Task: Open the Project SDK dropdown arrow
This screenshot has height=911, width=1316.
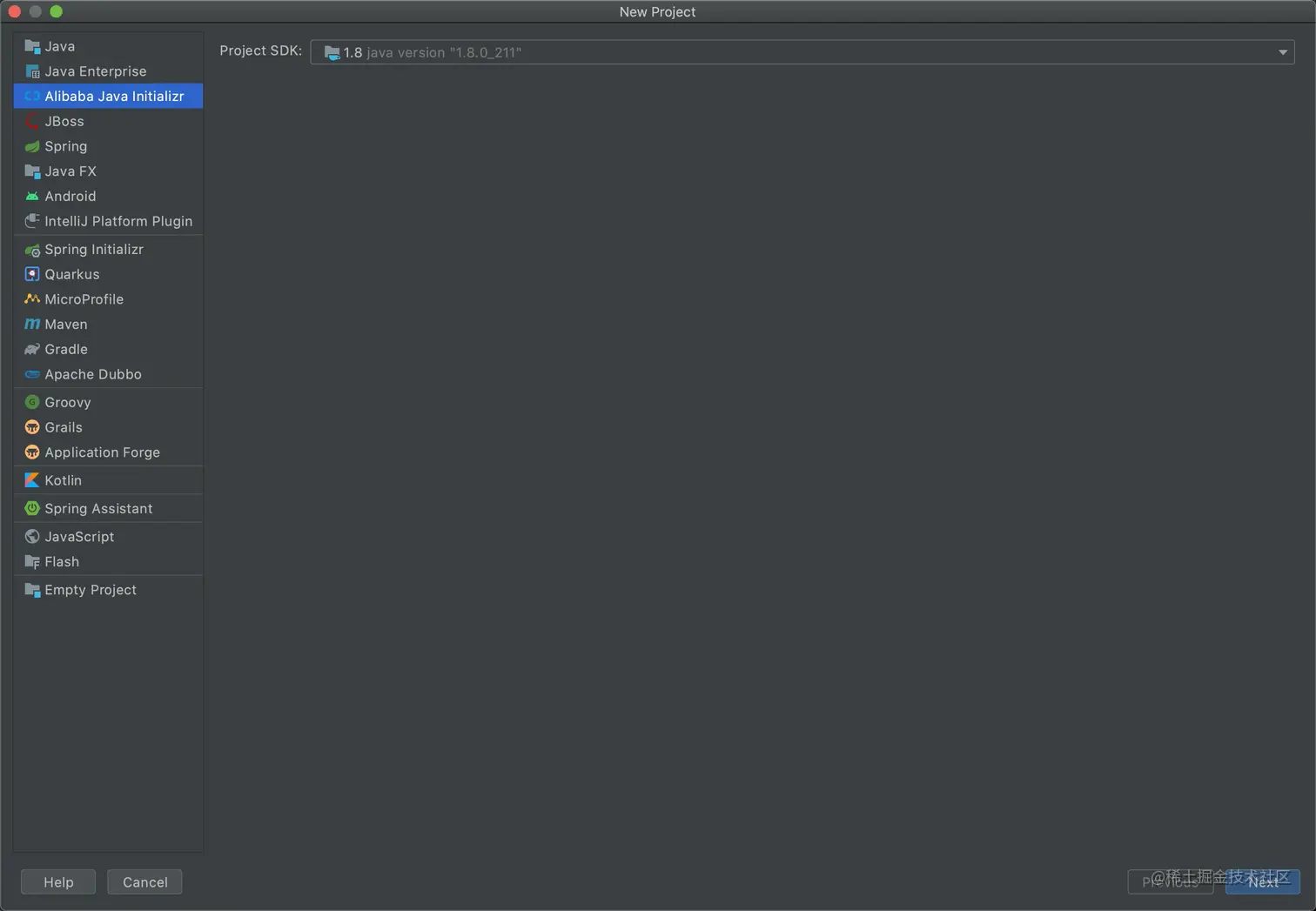Action: tap(1282, 52)
